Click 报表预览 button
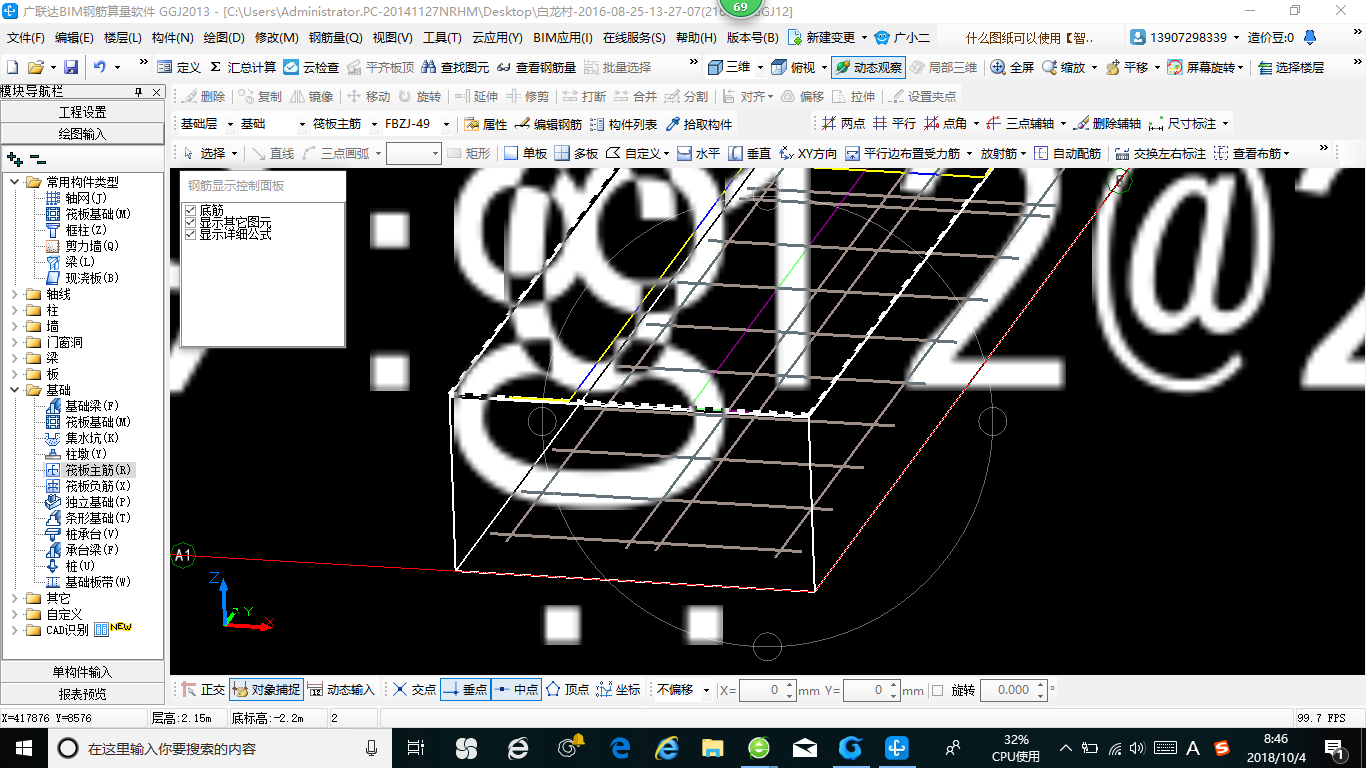 click(82, 693)
